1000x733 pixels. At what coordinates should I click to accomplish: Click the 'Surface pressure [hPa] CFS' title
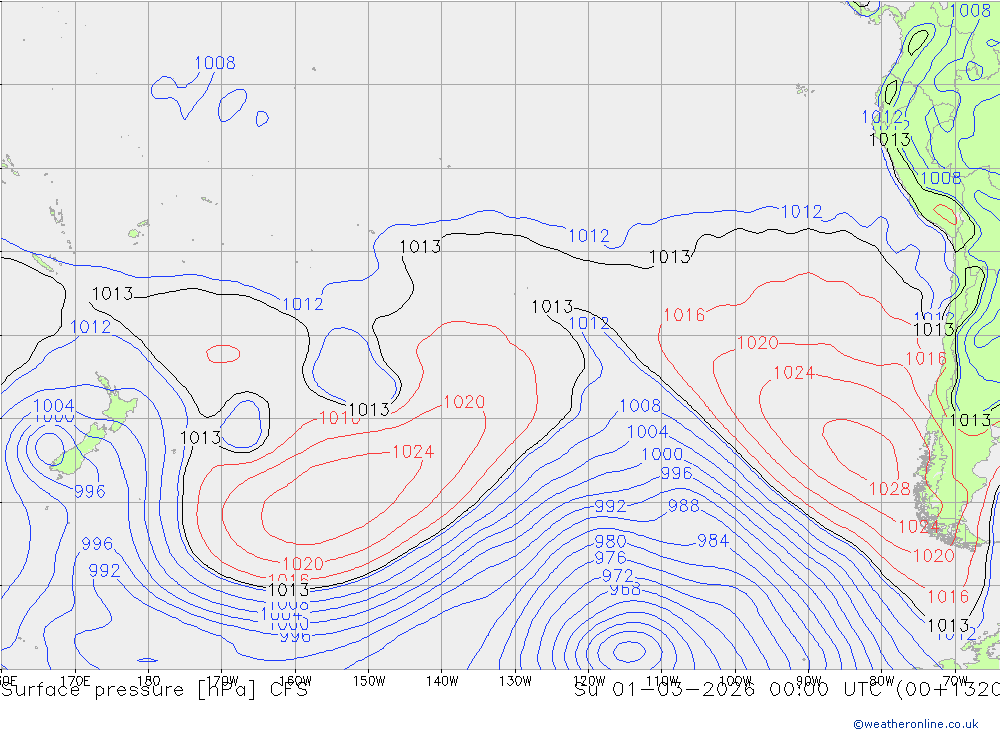pos(154,690)
